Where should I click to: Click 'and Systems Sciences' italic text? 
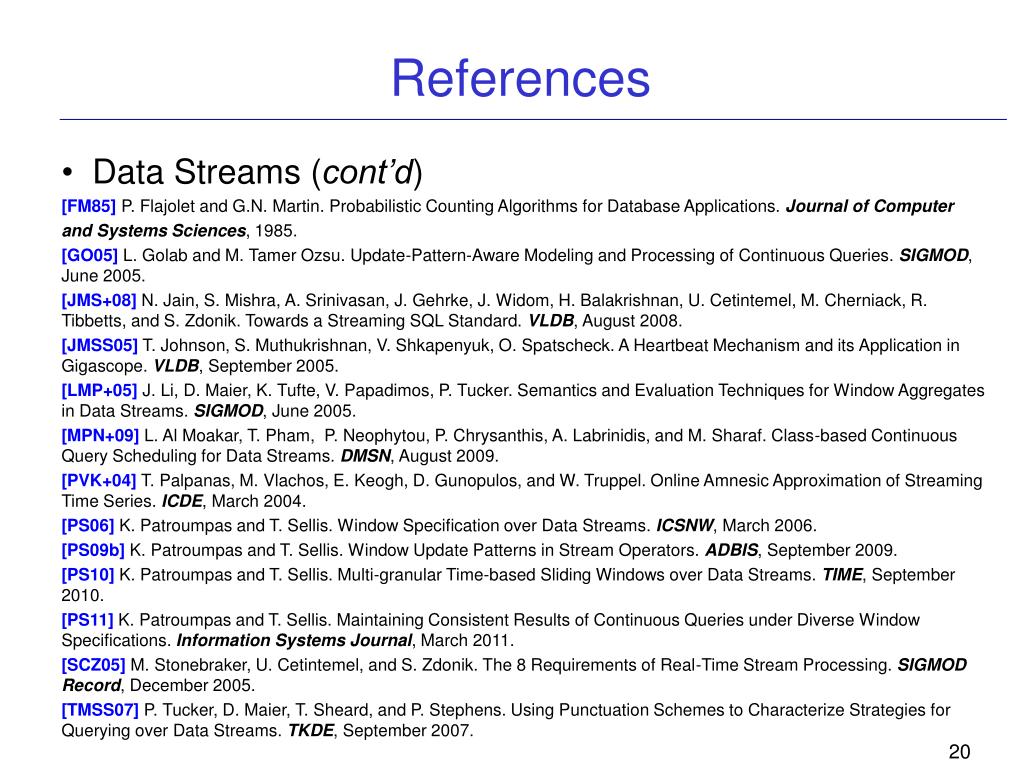(154, 231)
